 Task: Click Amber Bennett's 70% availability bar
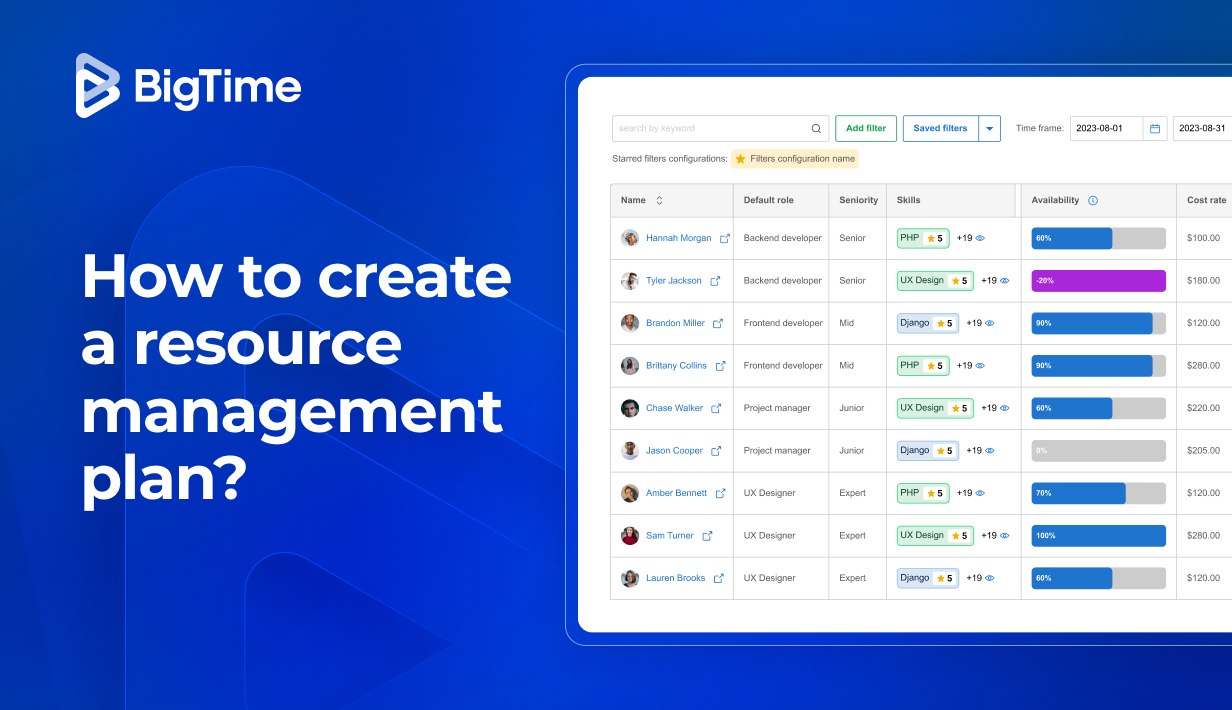1099,493
